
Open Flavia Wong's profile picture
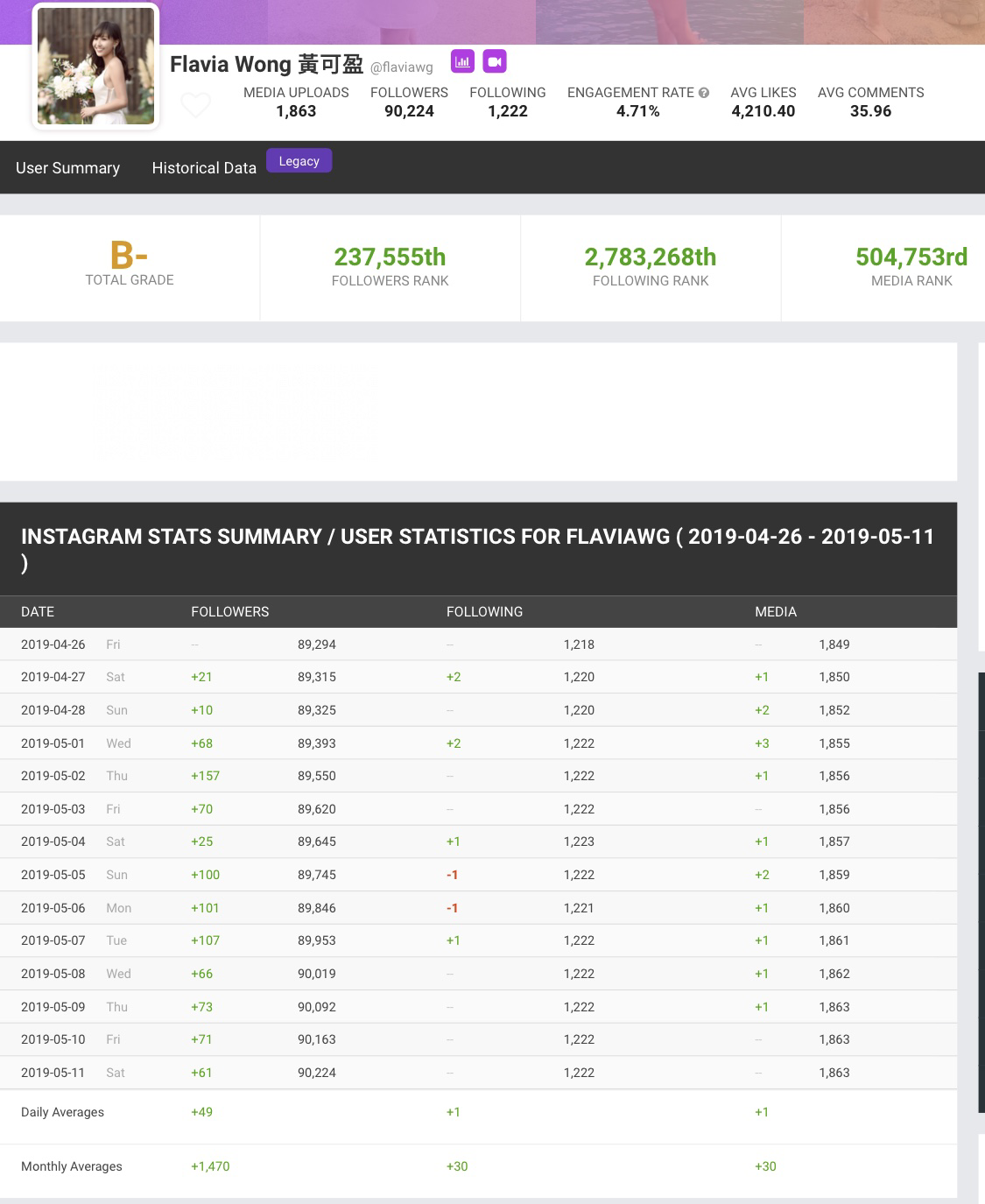point(95,67)
